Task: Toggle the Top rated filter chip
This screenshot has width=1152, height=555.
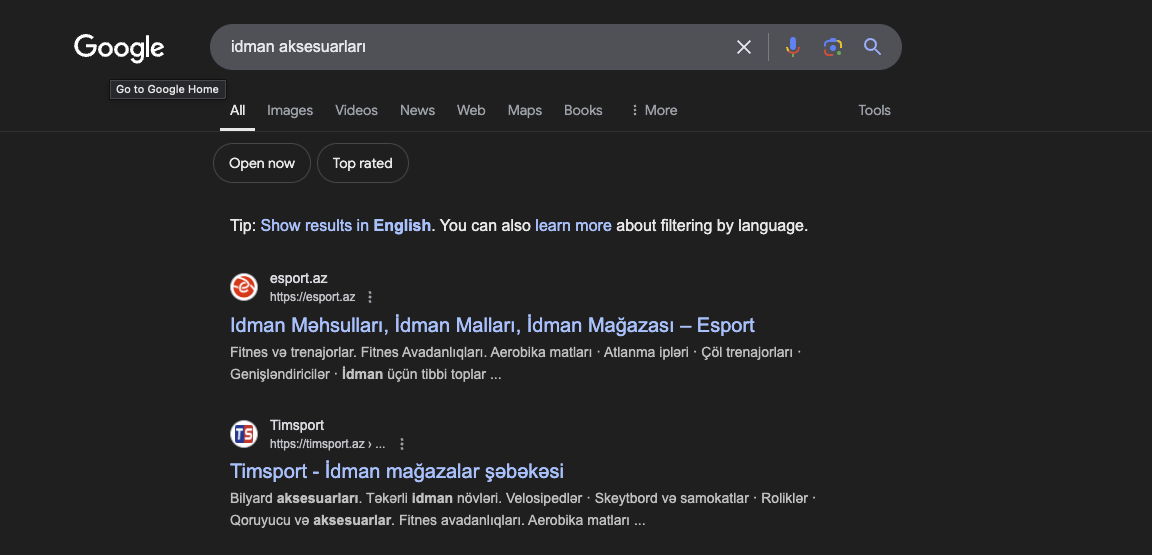Action: [x=362, y=163]
